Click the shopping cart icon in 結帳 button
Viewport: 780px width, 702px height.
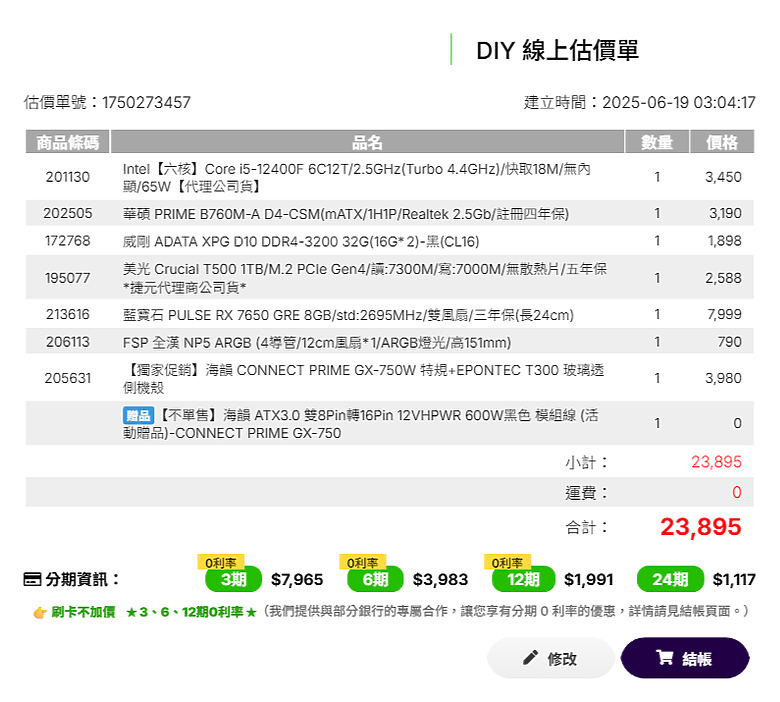coord(664,658)
